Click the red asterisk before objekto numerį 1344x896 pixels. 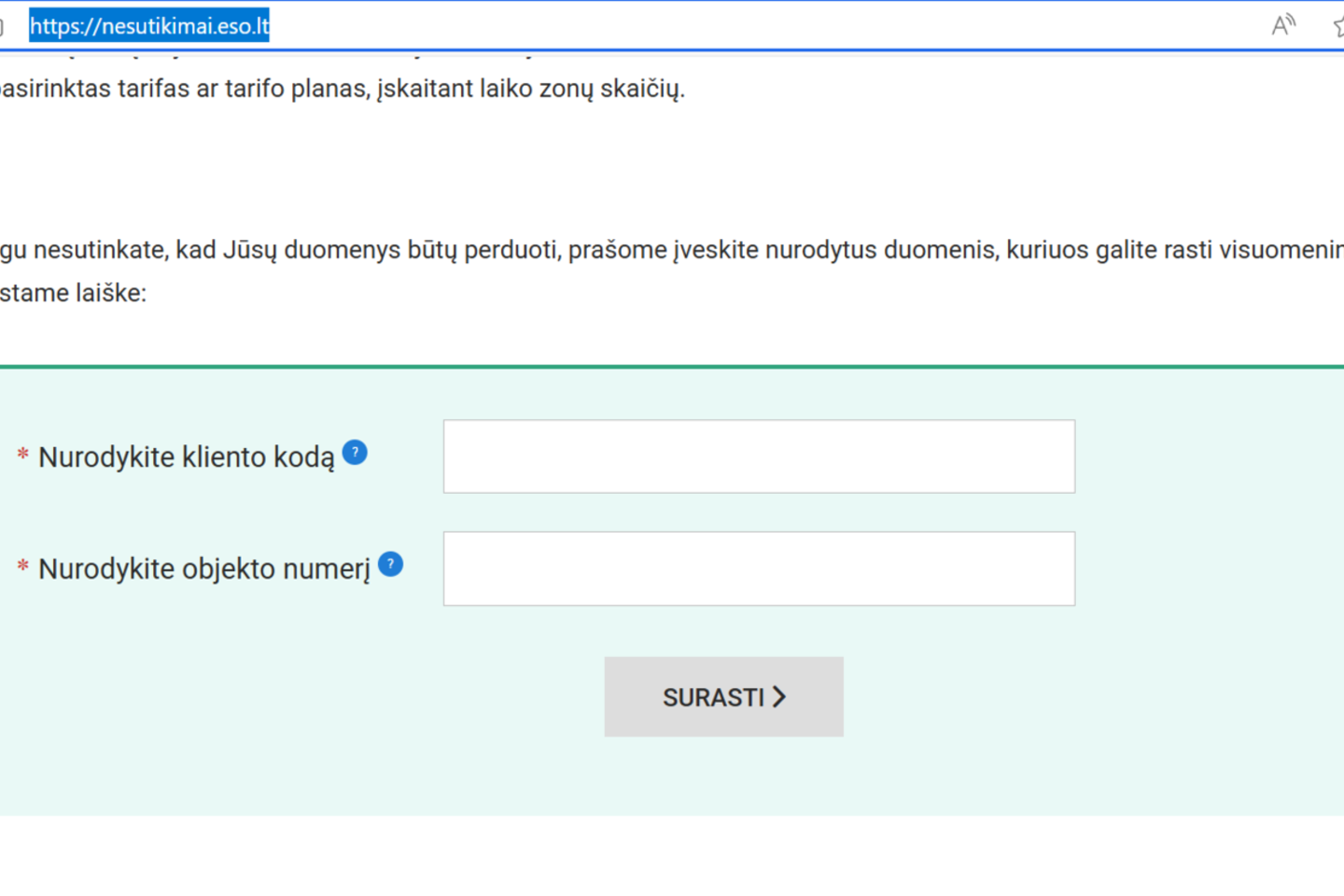point(22,567)
